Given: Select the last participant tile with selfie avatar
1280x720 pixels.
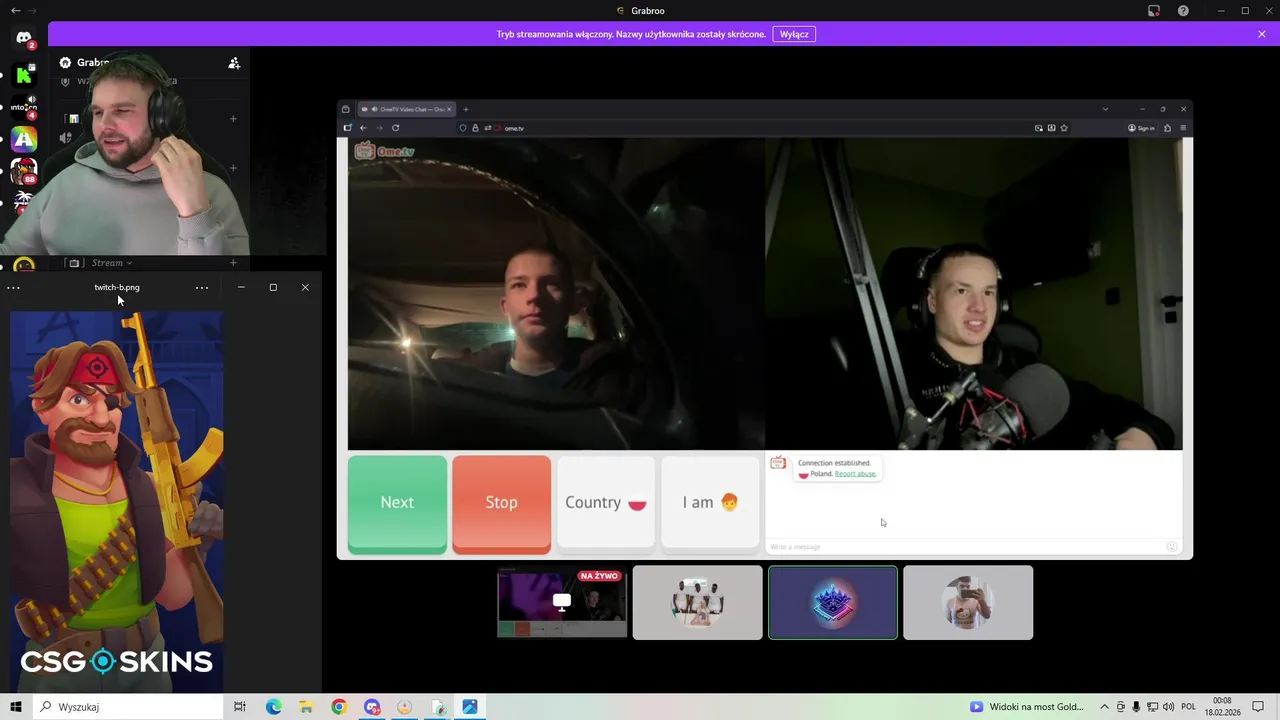Looking at the screenshot, I should (968, 602).
